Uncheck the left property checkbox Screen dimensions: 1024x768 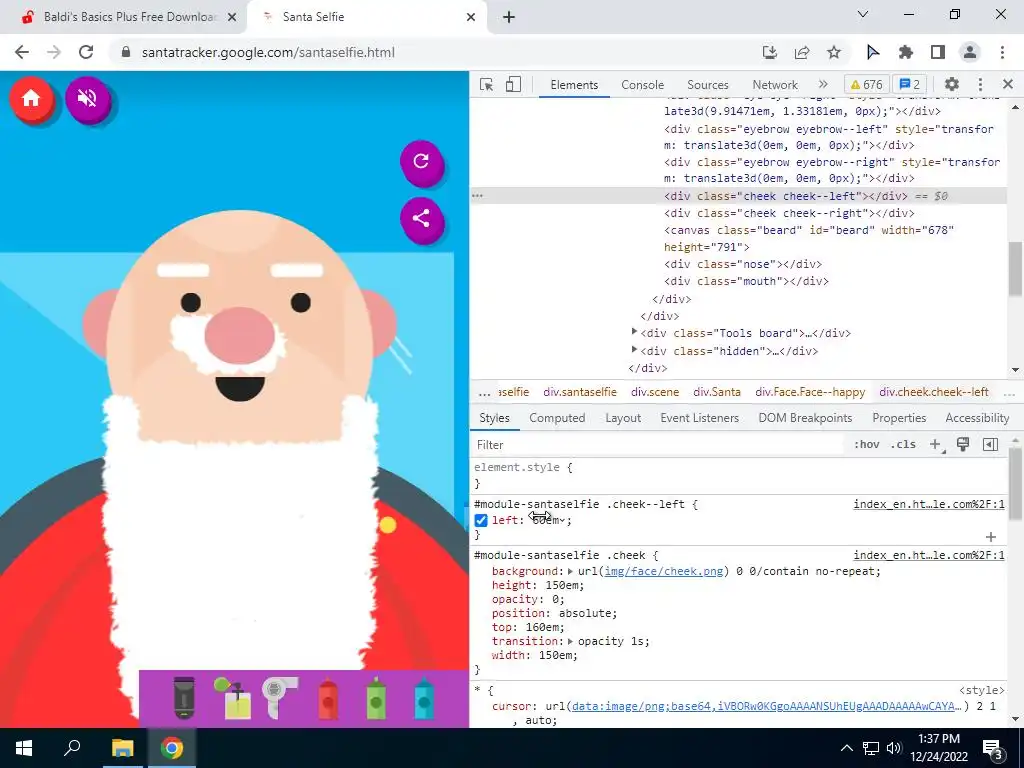pos(481,520)
